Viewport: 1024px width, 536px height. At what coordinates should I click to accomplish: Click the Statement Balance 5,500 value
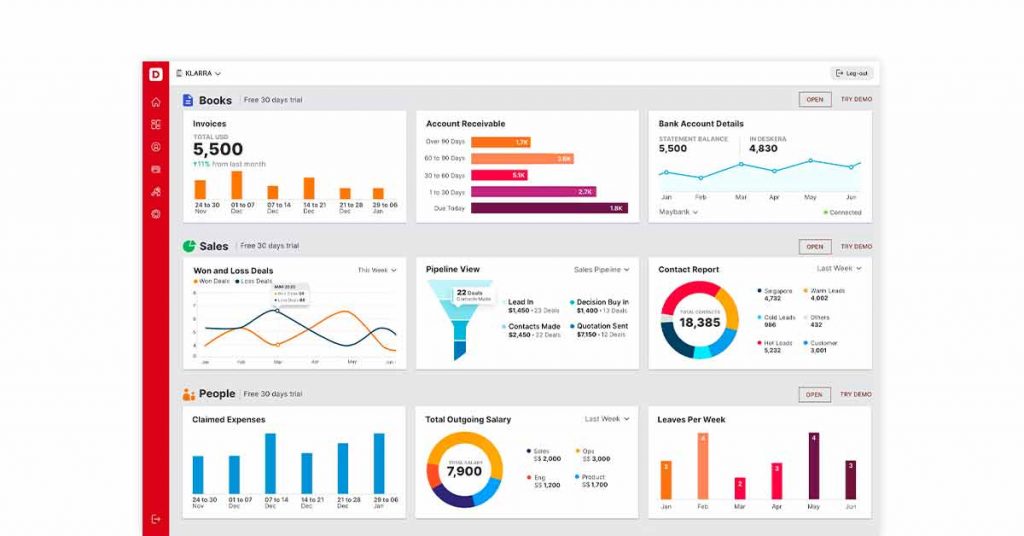point(673,148)
